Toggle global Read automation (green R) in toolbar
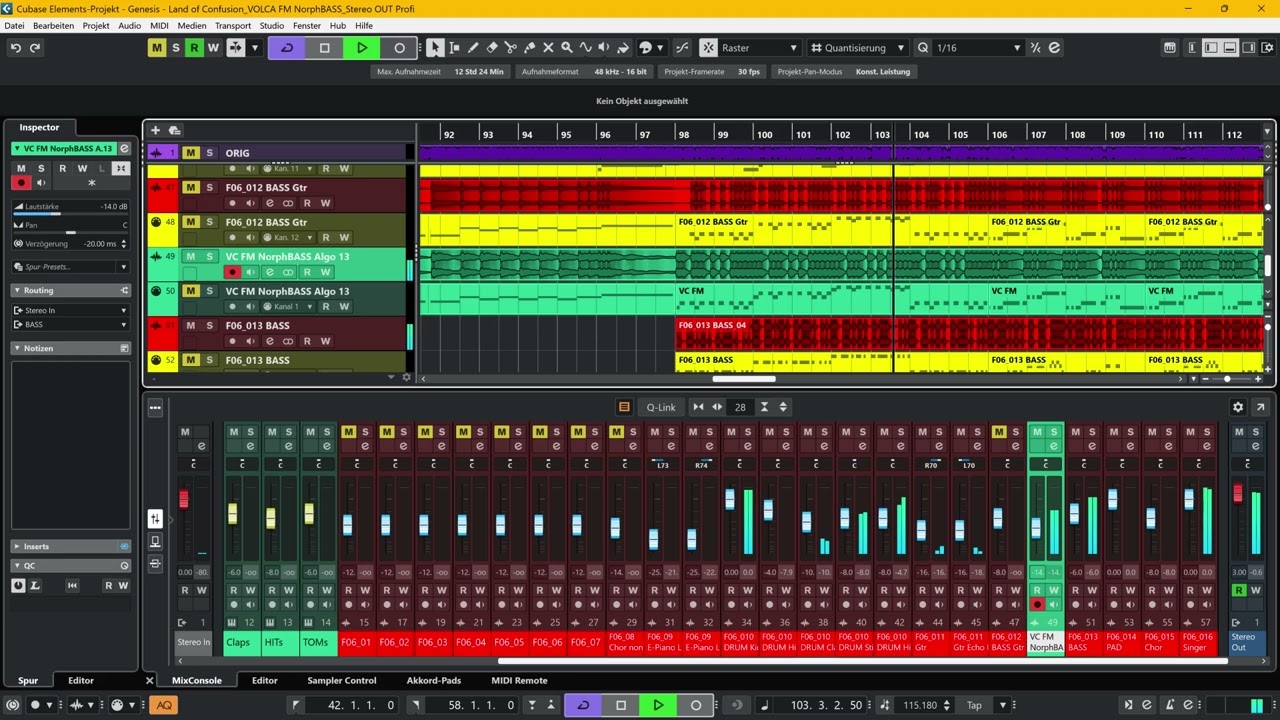 194,47
